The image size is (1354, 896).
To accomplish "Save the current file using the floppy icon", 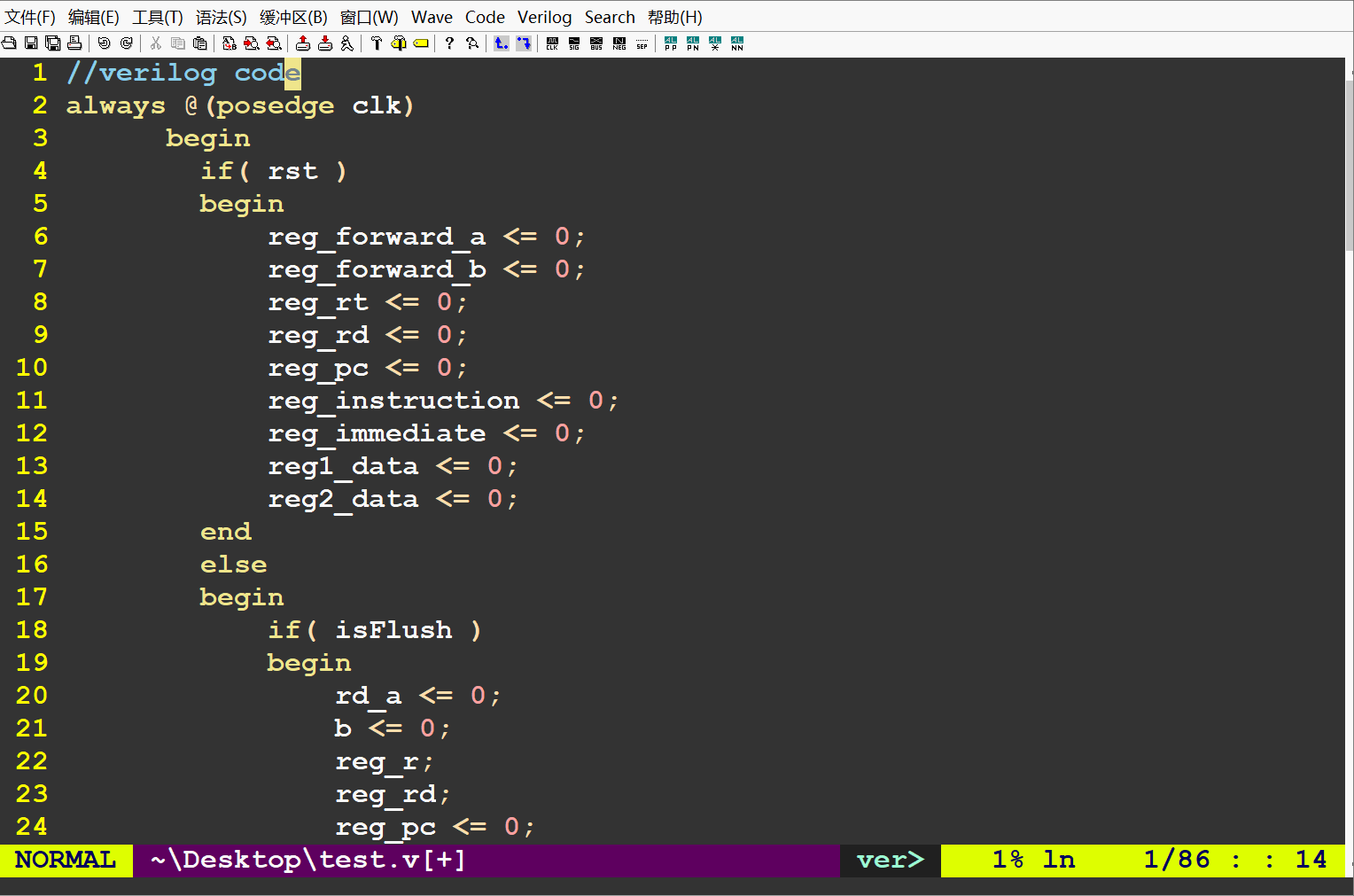I will coord(31,43).
